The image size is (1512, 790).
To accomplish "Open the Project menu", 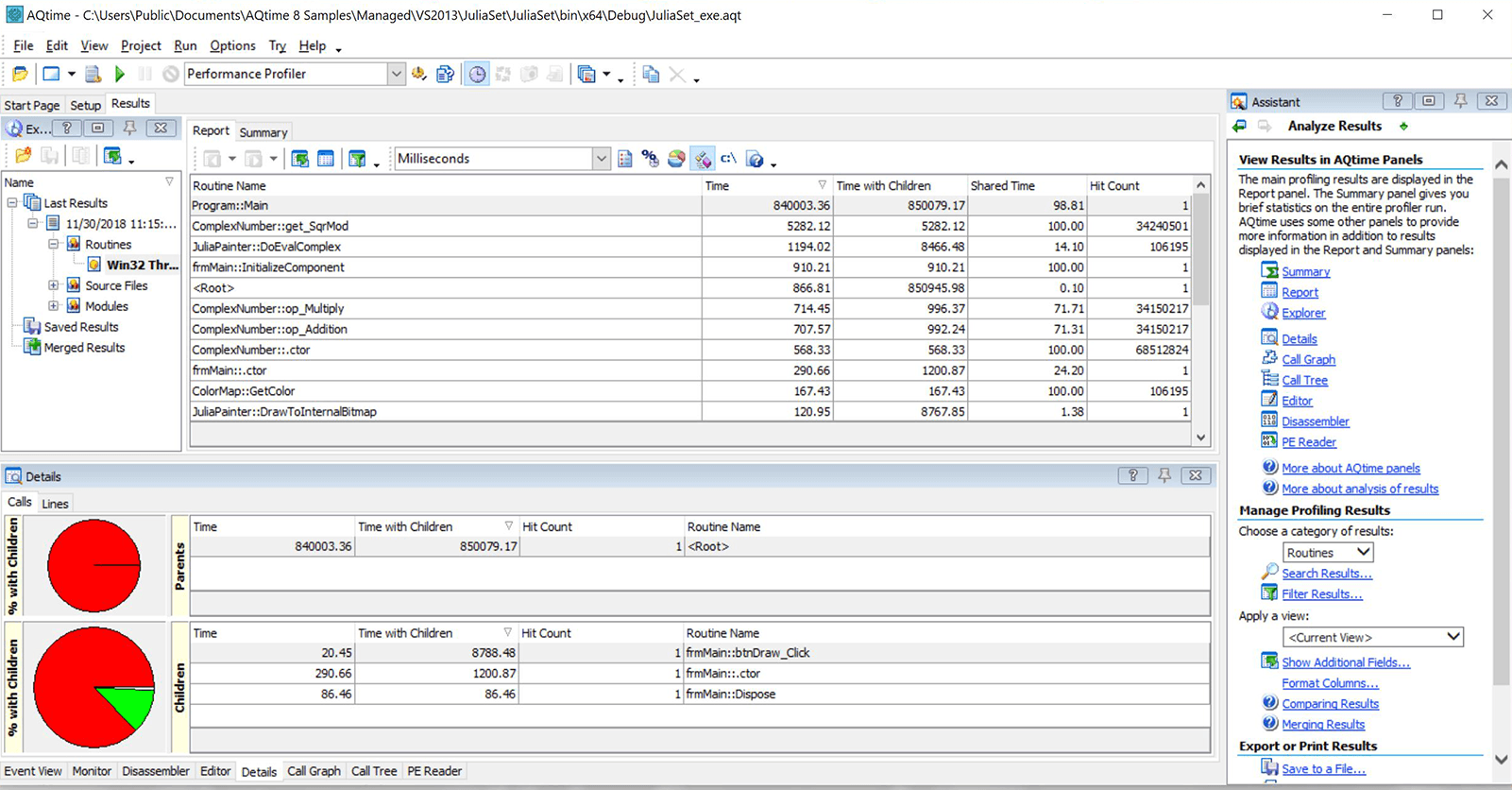I will (141, 45).
